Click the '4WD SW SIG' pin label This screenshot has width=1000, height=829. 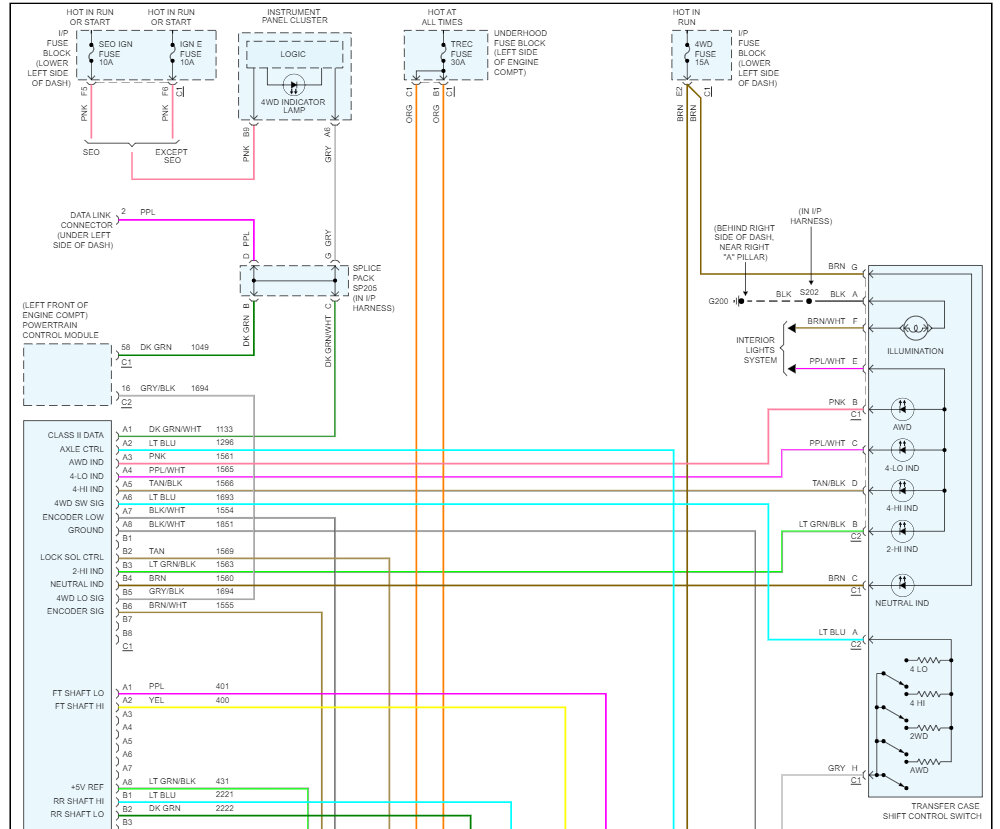[x=79, y=503]
